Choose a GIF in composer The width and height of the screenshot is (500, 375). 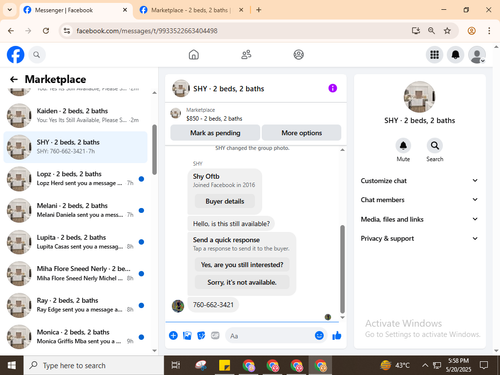click(x=215, y=335)
